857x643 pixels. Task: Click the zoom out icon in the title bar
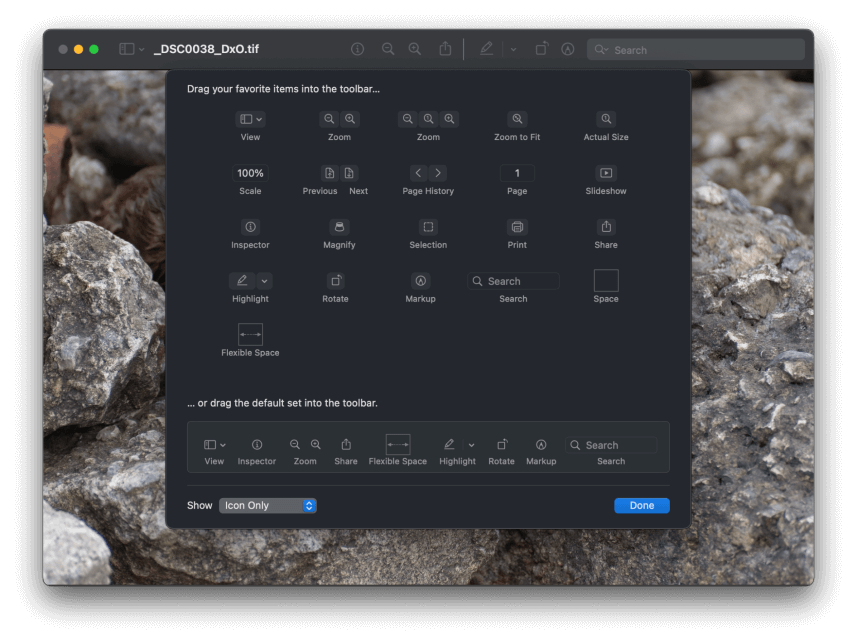pos(388,48)
